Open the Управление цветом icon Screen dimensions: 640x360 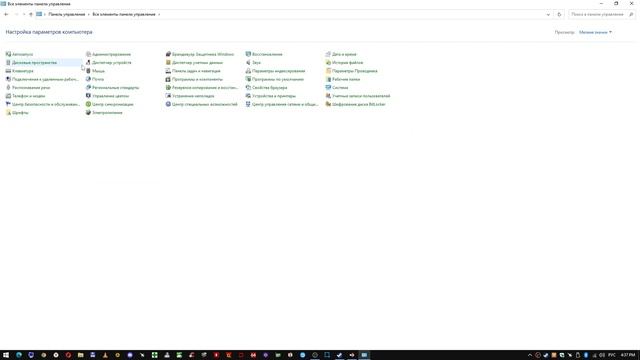88,96
